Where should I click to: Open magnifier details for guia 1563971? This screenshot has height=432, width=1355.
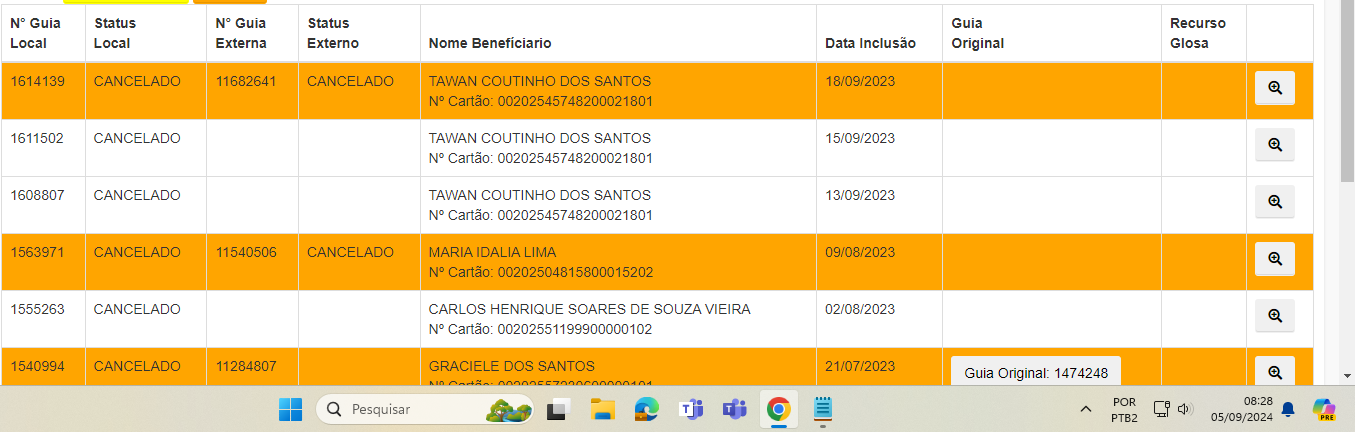click(x=1275, y=259)
